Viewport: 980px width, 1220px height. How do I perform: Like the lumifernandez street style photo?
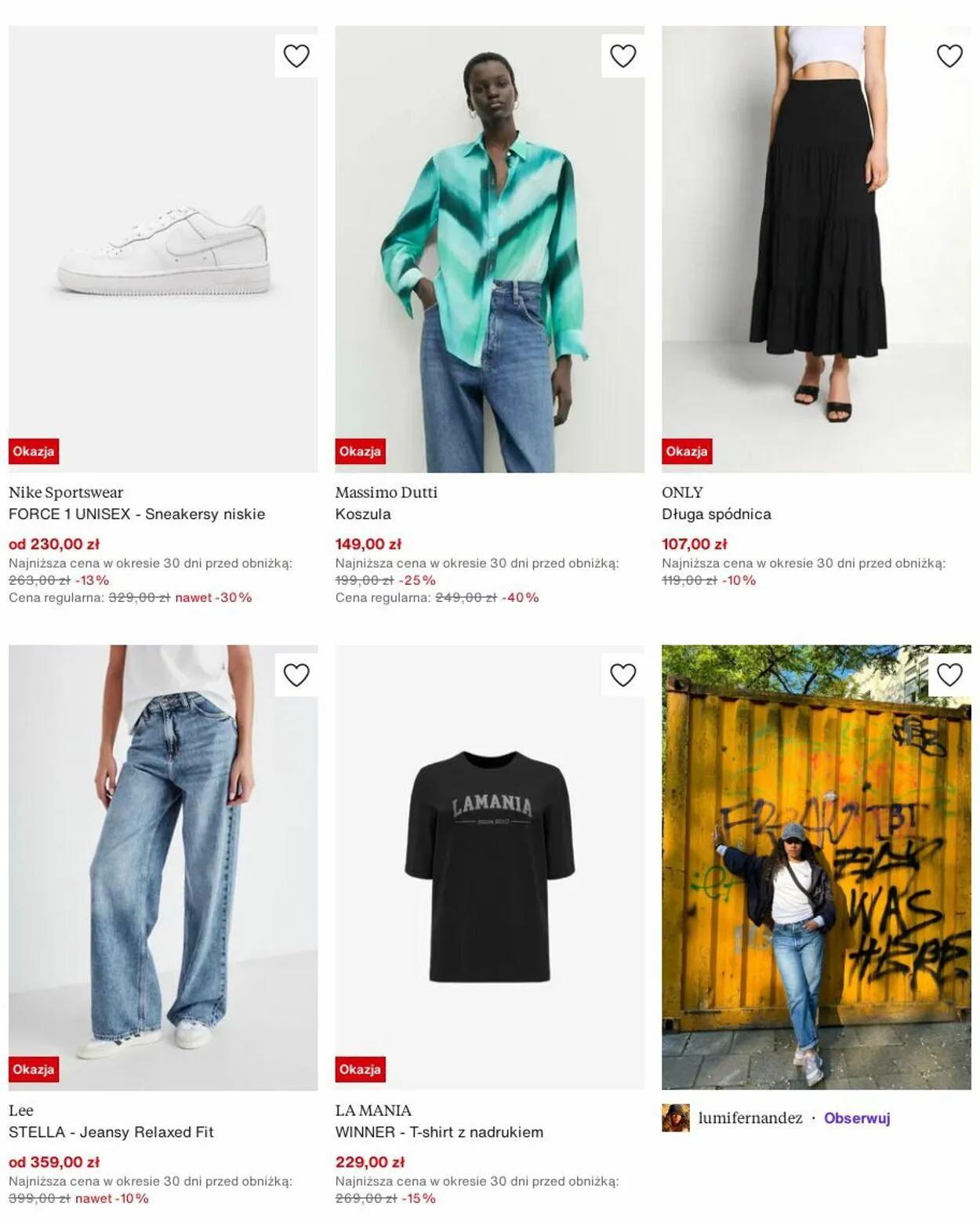tap(949, 675)
